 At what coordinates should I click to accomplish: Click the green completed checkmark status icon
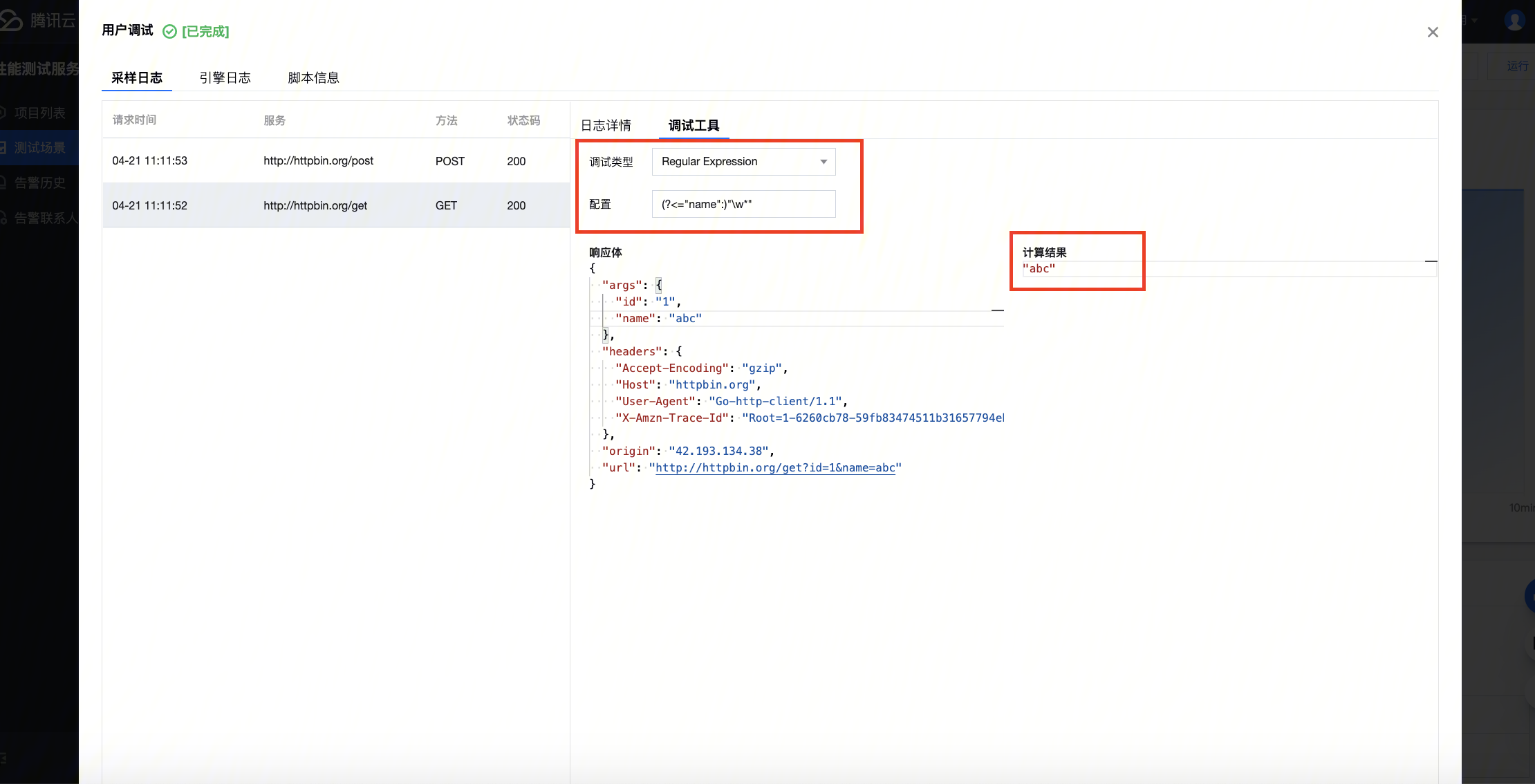(169, 31)
